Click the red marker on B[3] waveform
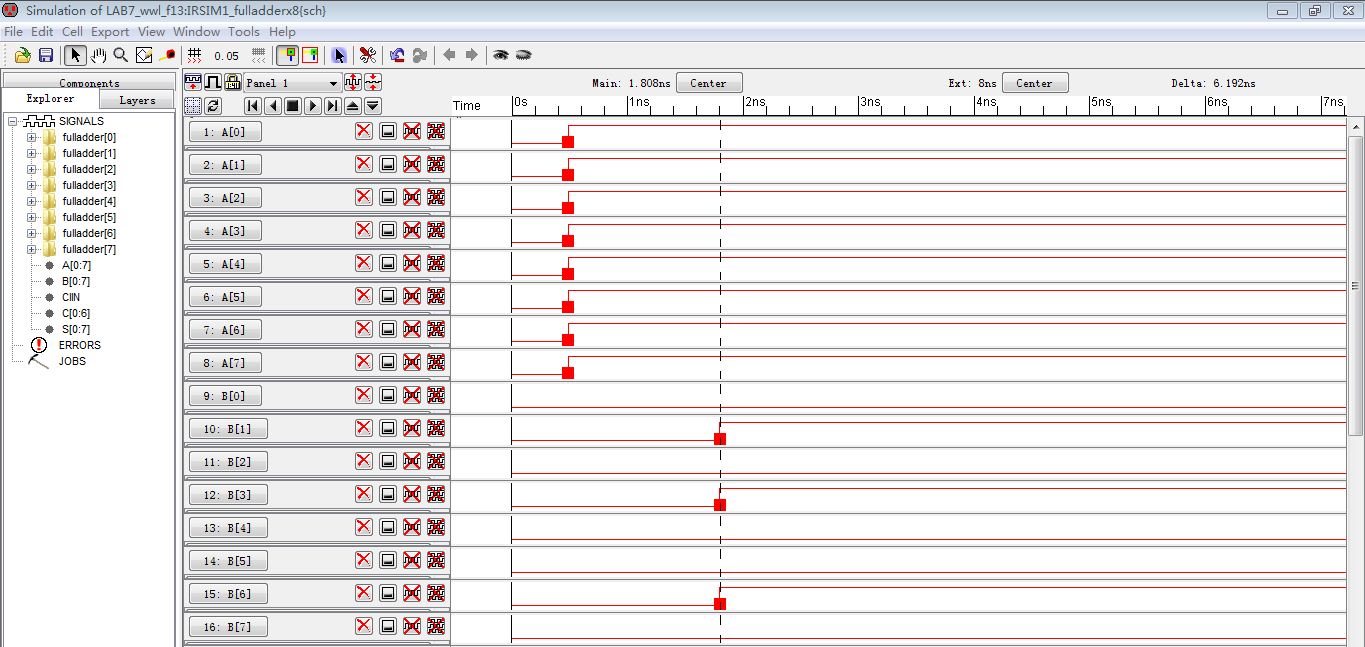 [720, 505]
